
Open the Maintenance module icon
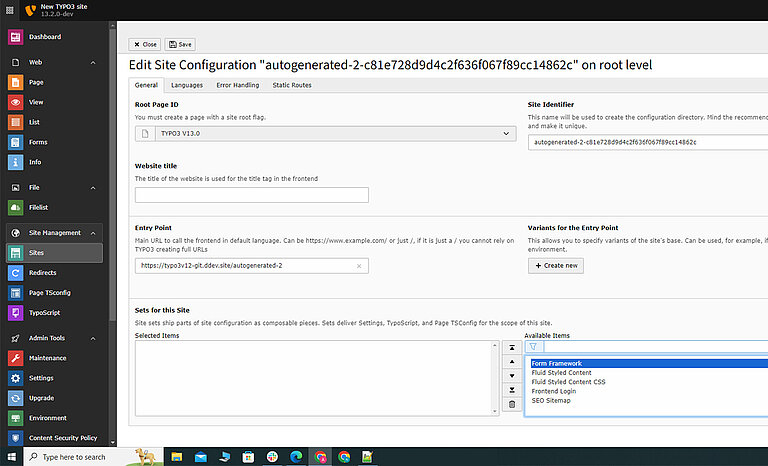(x=15, y=358)
